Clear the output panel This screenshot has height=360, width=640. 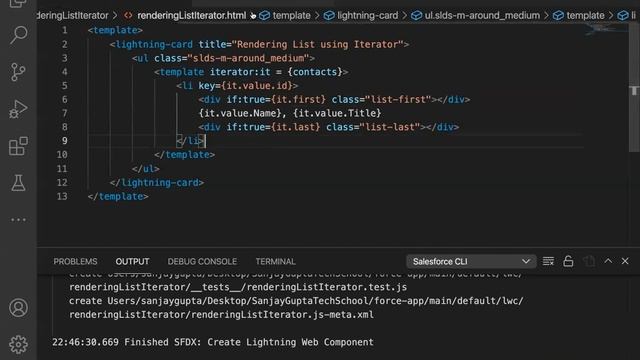[x=548, y=261]
